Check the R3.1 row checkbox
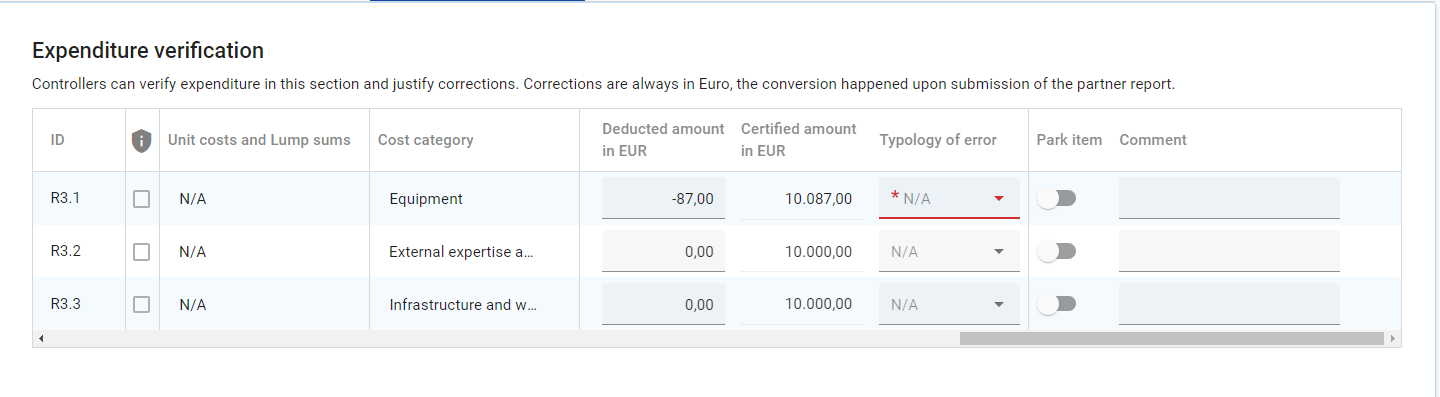 point(142,199)
